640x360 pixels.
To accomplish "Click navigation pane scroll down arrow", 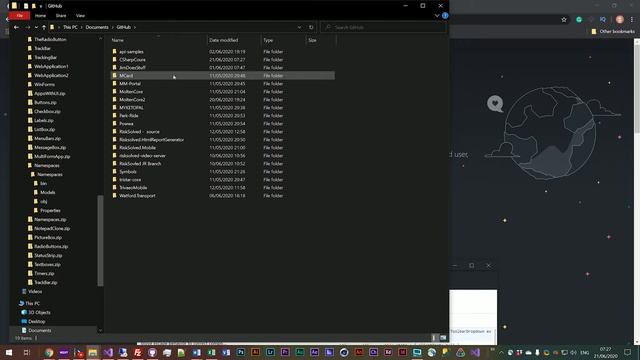I will (x=100, y=330).
